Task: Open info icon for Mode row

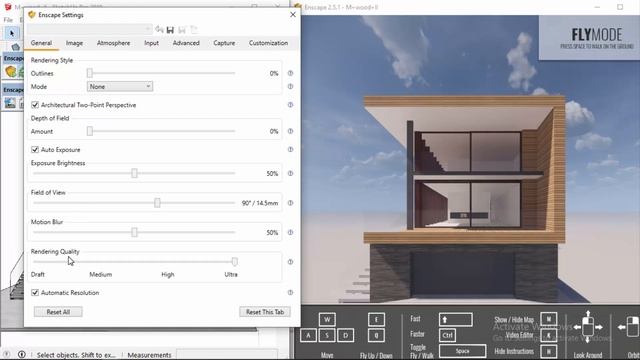Action: pos(290,87)
